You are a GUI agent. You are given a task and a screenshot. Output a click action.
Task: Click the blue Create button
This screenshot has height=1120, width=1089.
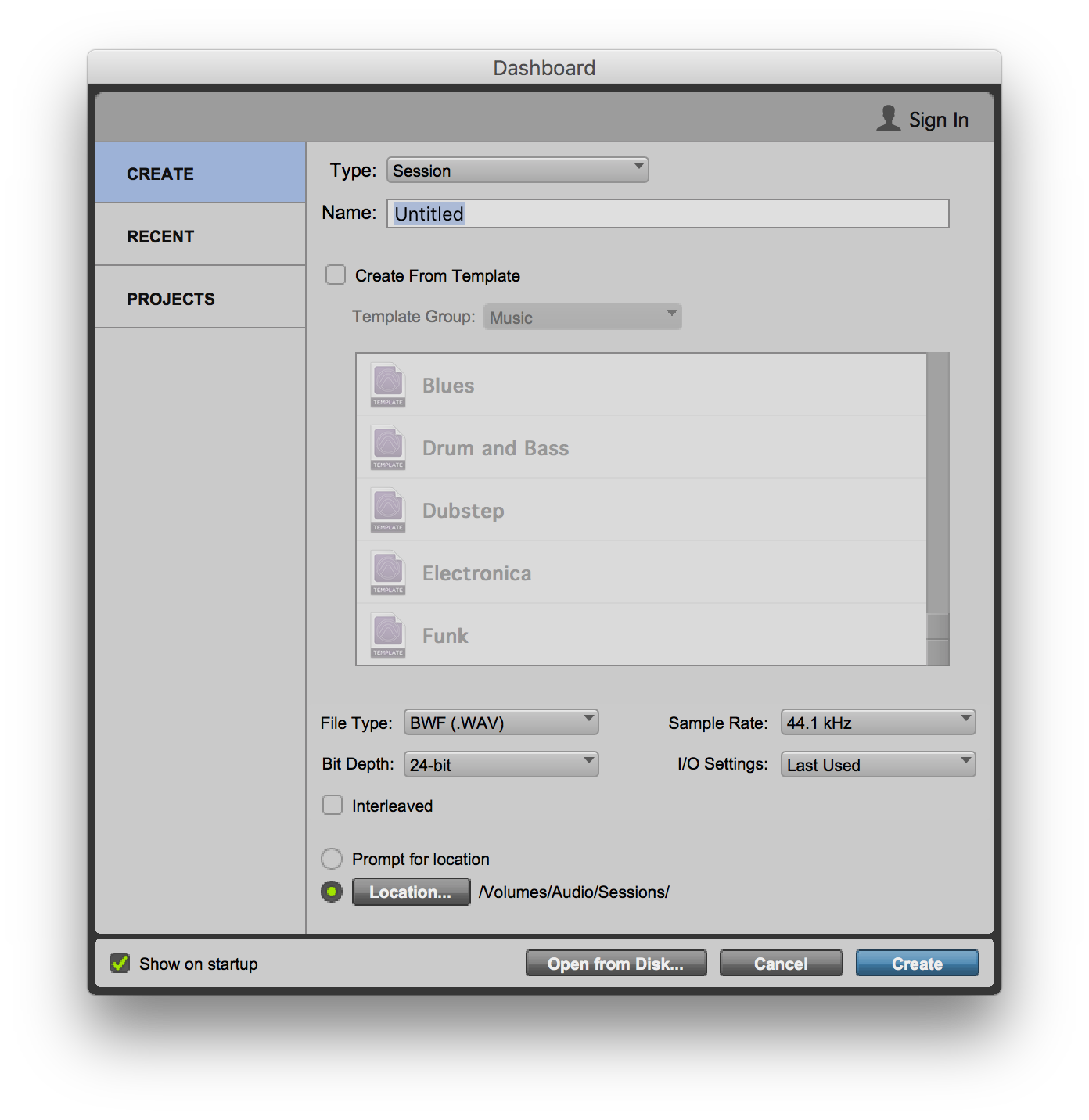coord(917,964)
